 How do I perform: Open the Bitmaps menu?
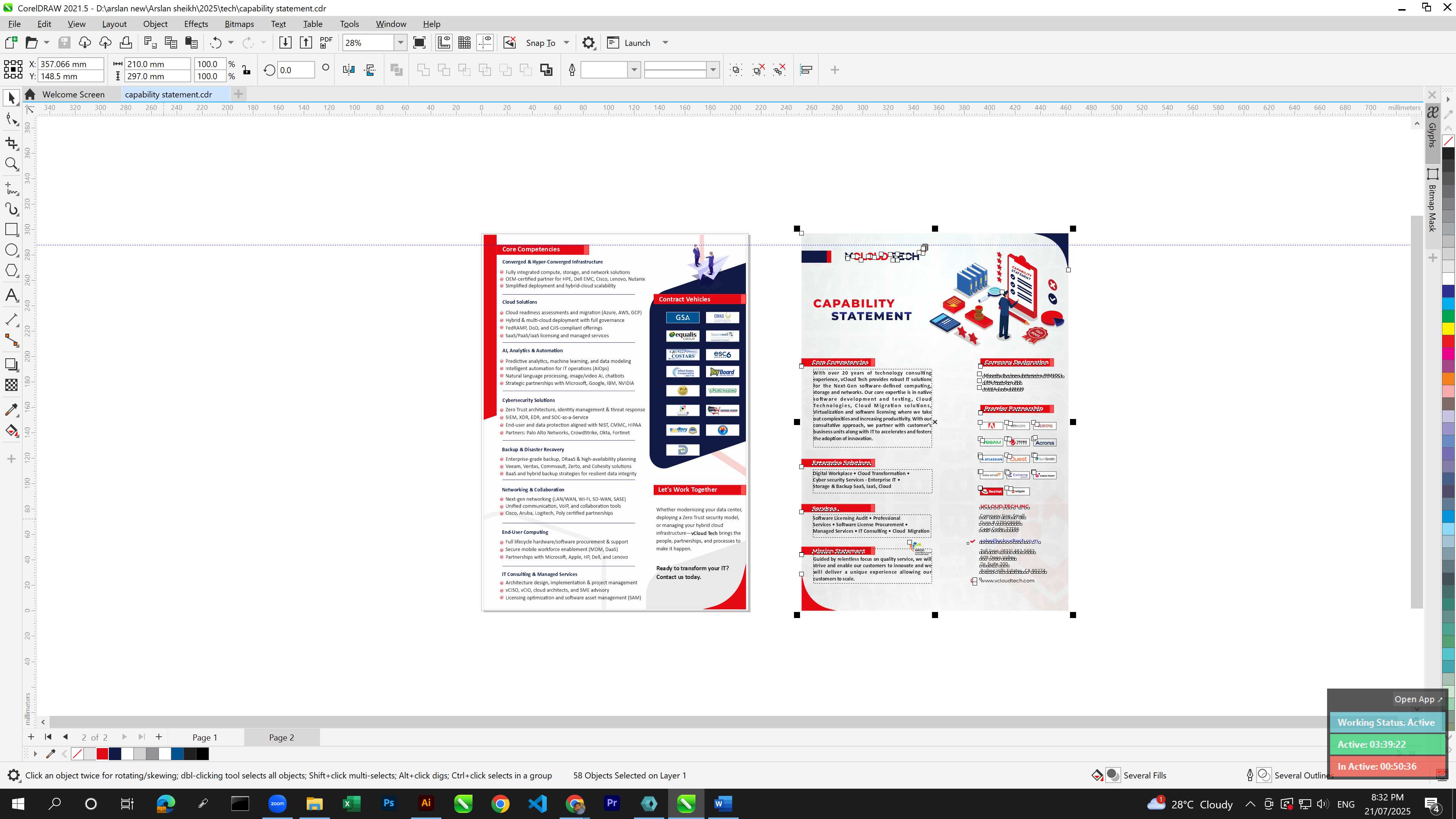pos(239,24)
